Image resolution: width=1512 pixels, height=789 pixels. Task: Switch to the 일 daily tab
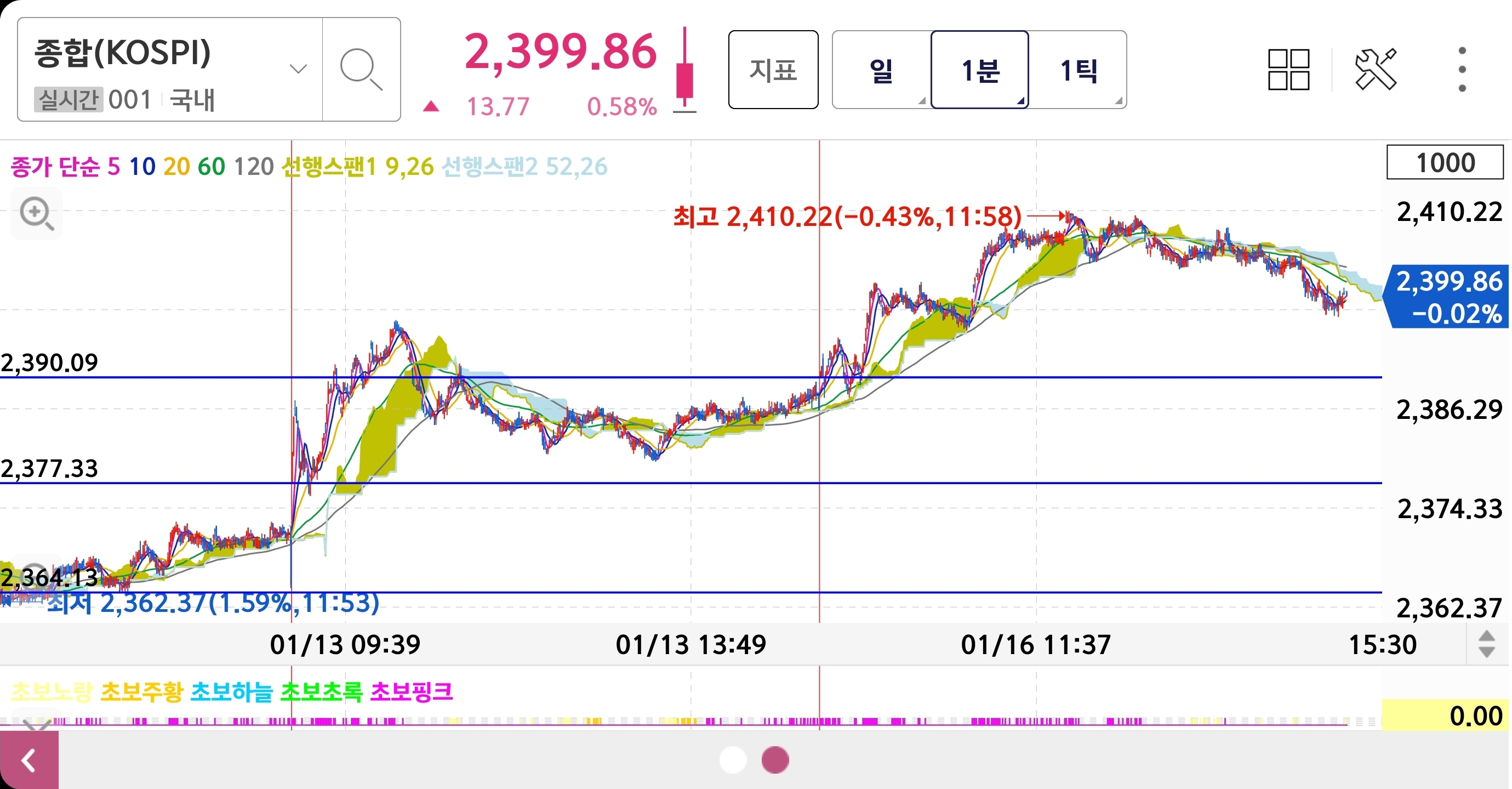click(x=881, y=70)
